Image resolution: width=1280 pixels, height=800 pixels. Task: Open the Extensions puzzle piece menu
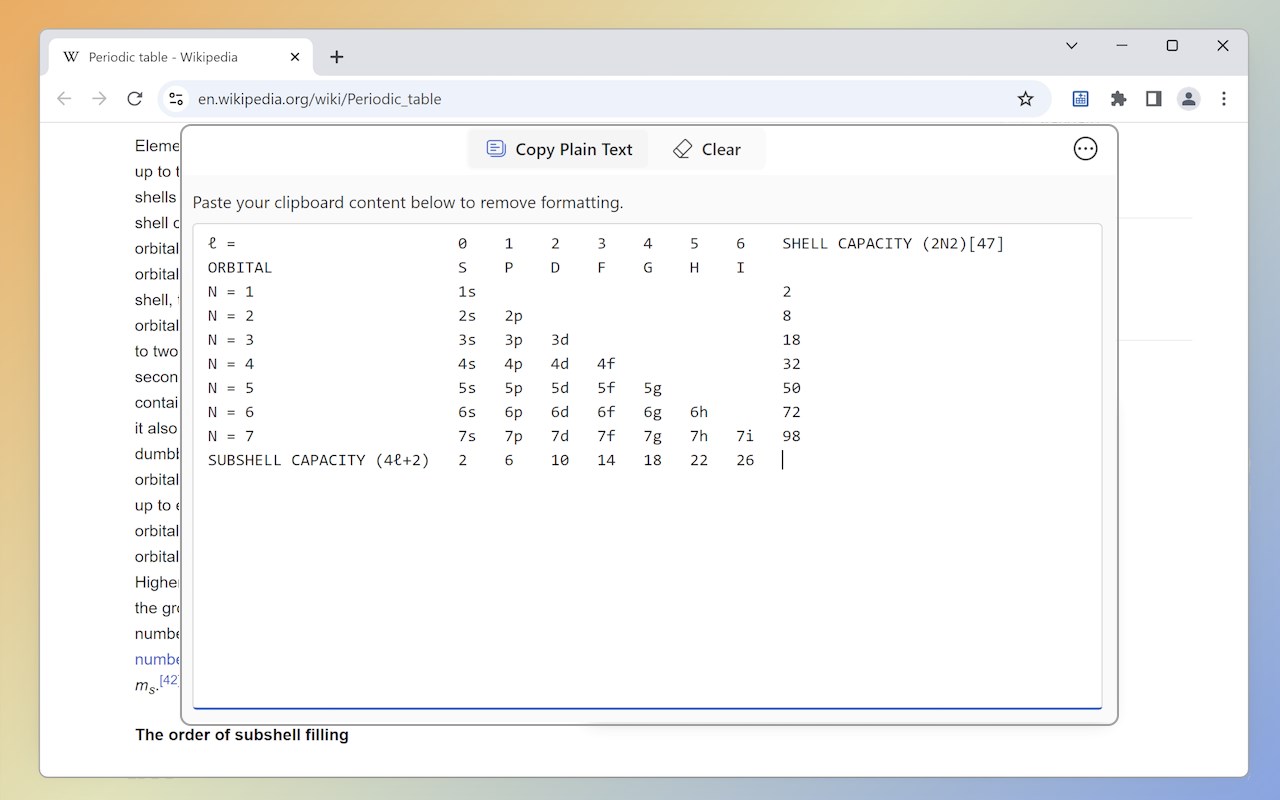[x=1118, y=99]
